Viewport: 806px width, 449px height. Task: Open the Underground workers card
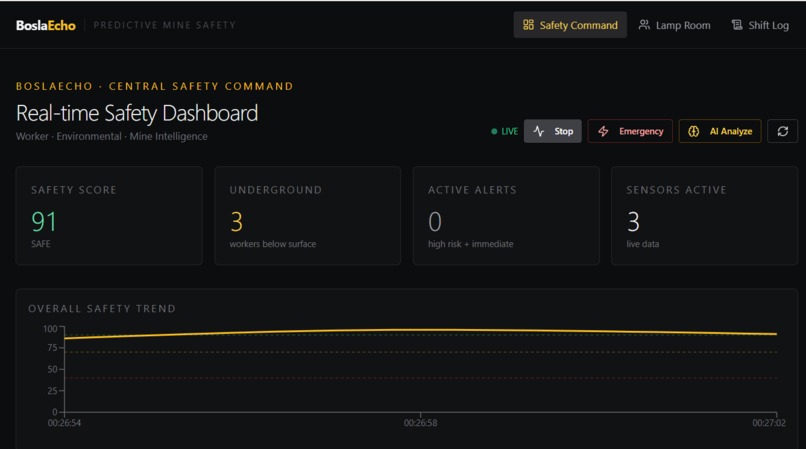pyautogui.click(x=307, y=215)
